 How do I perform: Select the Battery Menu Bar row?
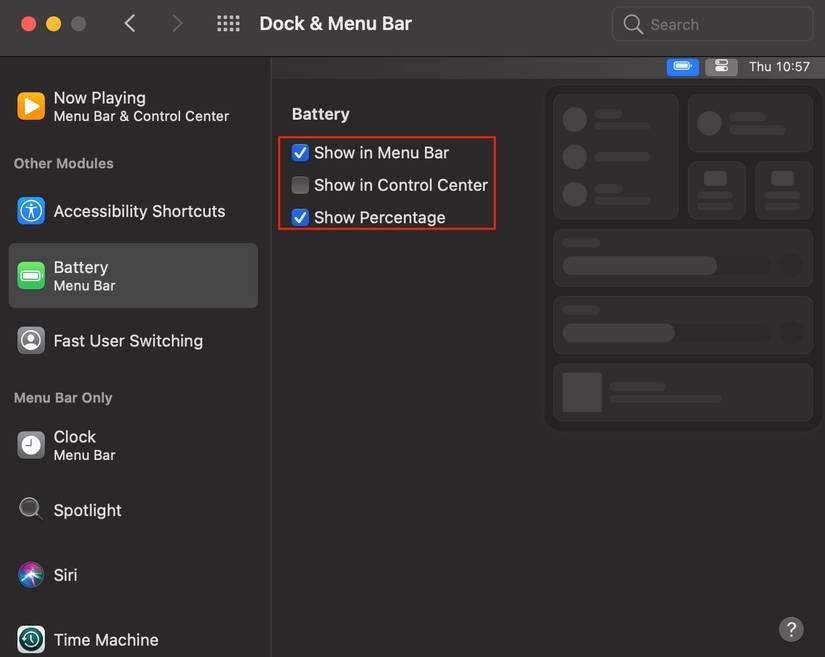133,276
